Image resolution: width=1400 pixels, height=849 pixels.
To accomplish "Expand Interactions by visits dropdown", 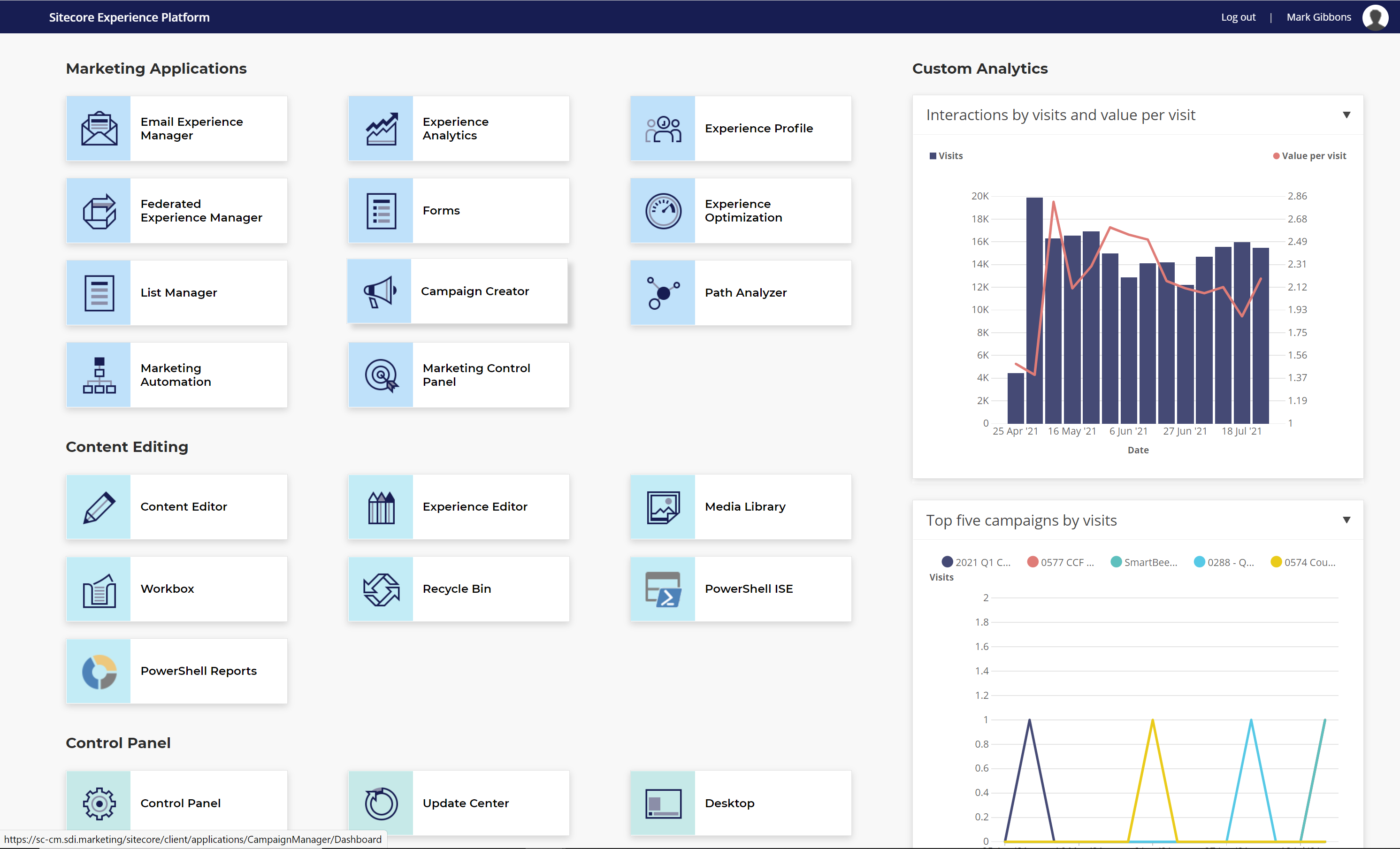I will pos(1347,115).
